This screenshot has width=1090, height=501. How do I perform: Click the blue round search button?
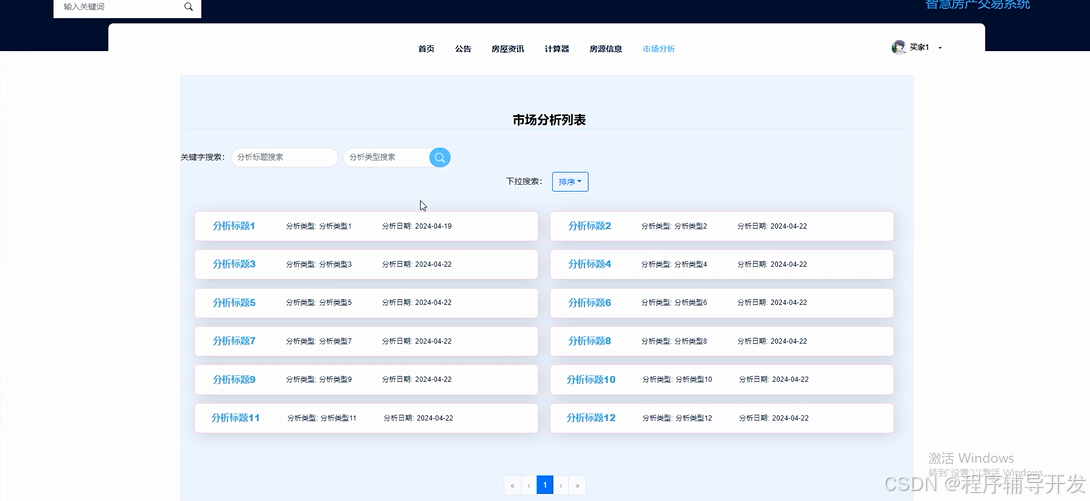439,158
